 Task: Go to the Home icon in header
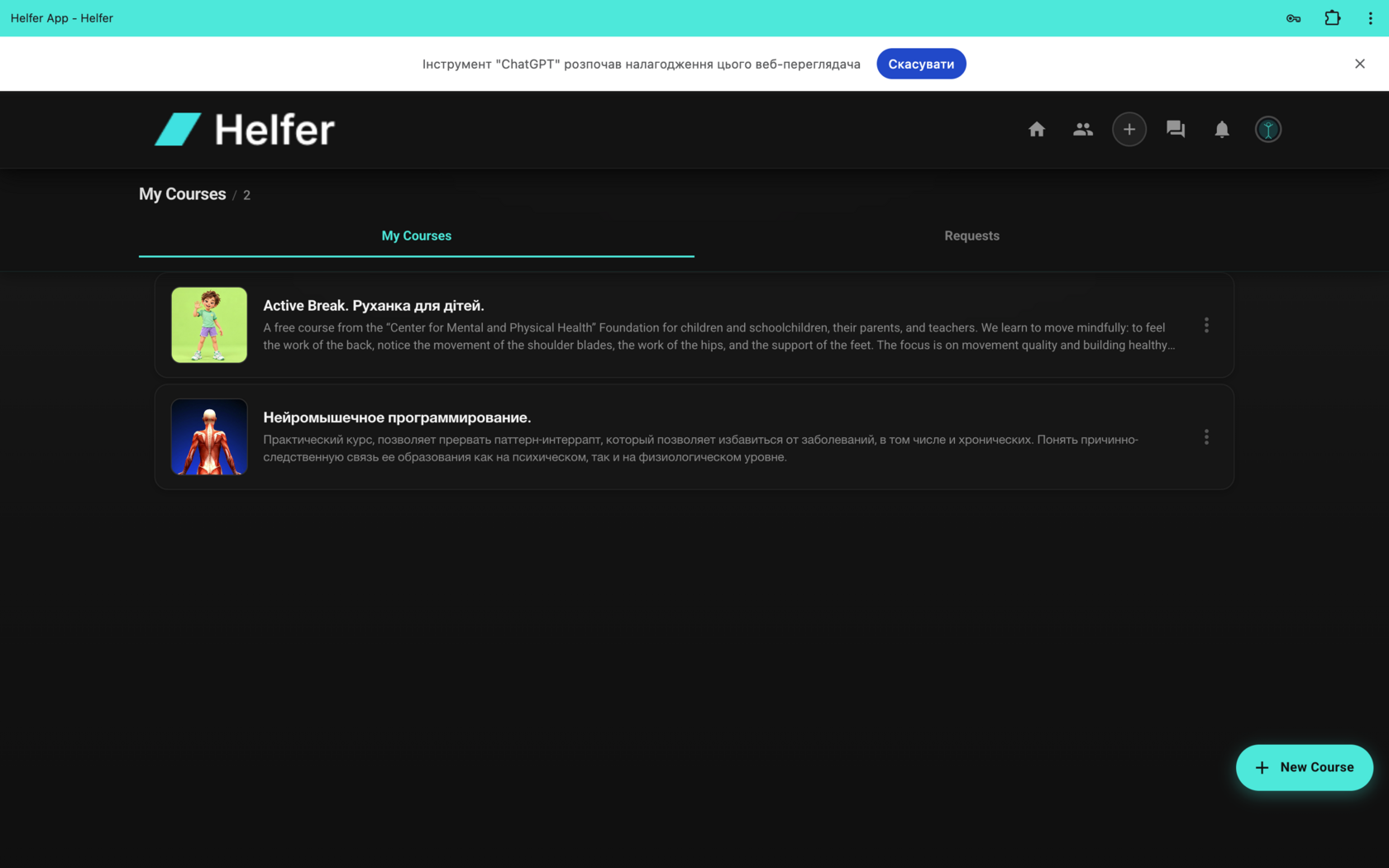pos(1037,129)
